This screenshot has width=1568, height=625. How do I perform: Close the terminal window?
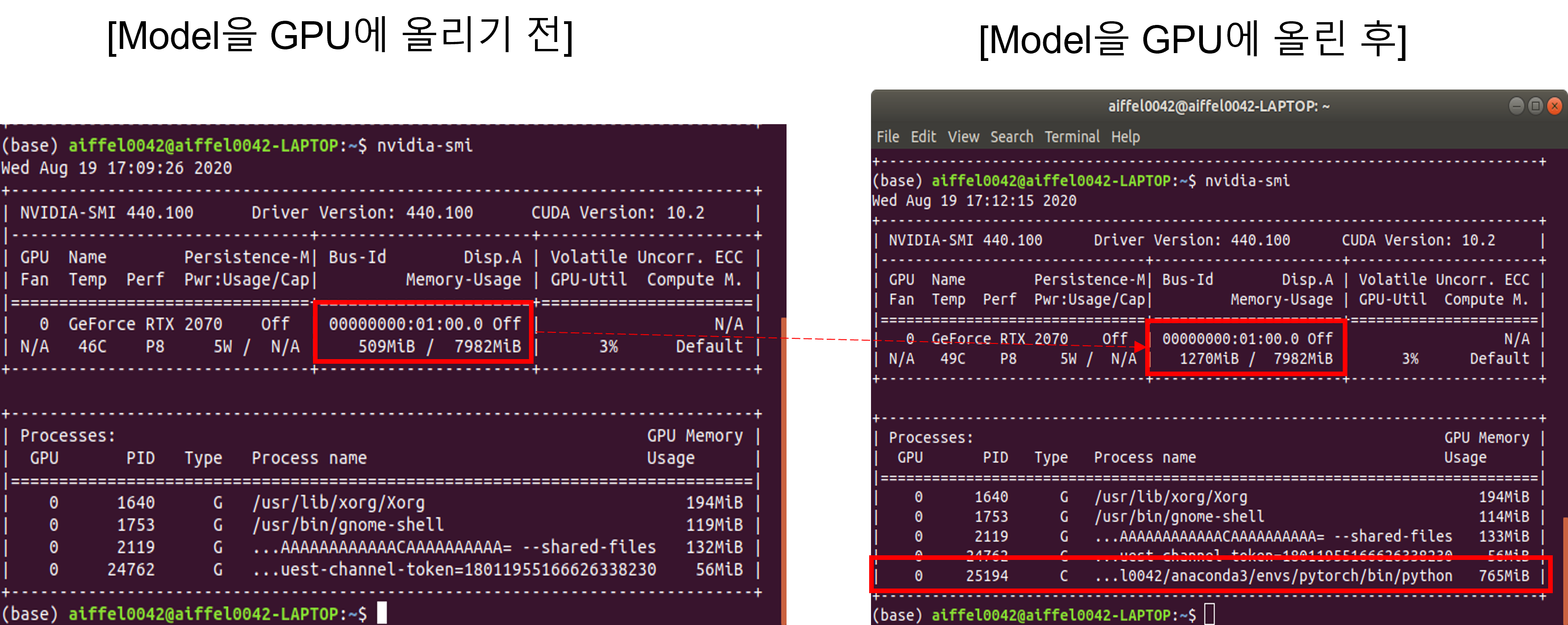click(1554, 106)
